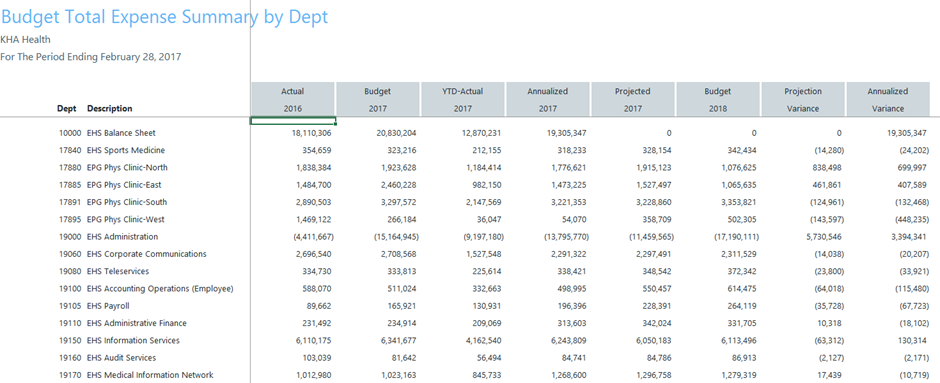Select EHS Medical Information Network Budget 2018 value
Screen dimensions: 940x383
737,375
